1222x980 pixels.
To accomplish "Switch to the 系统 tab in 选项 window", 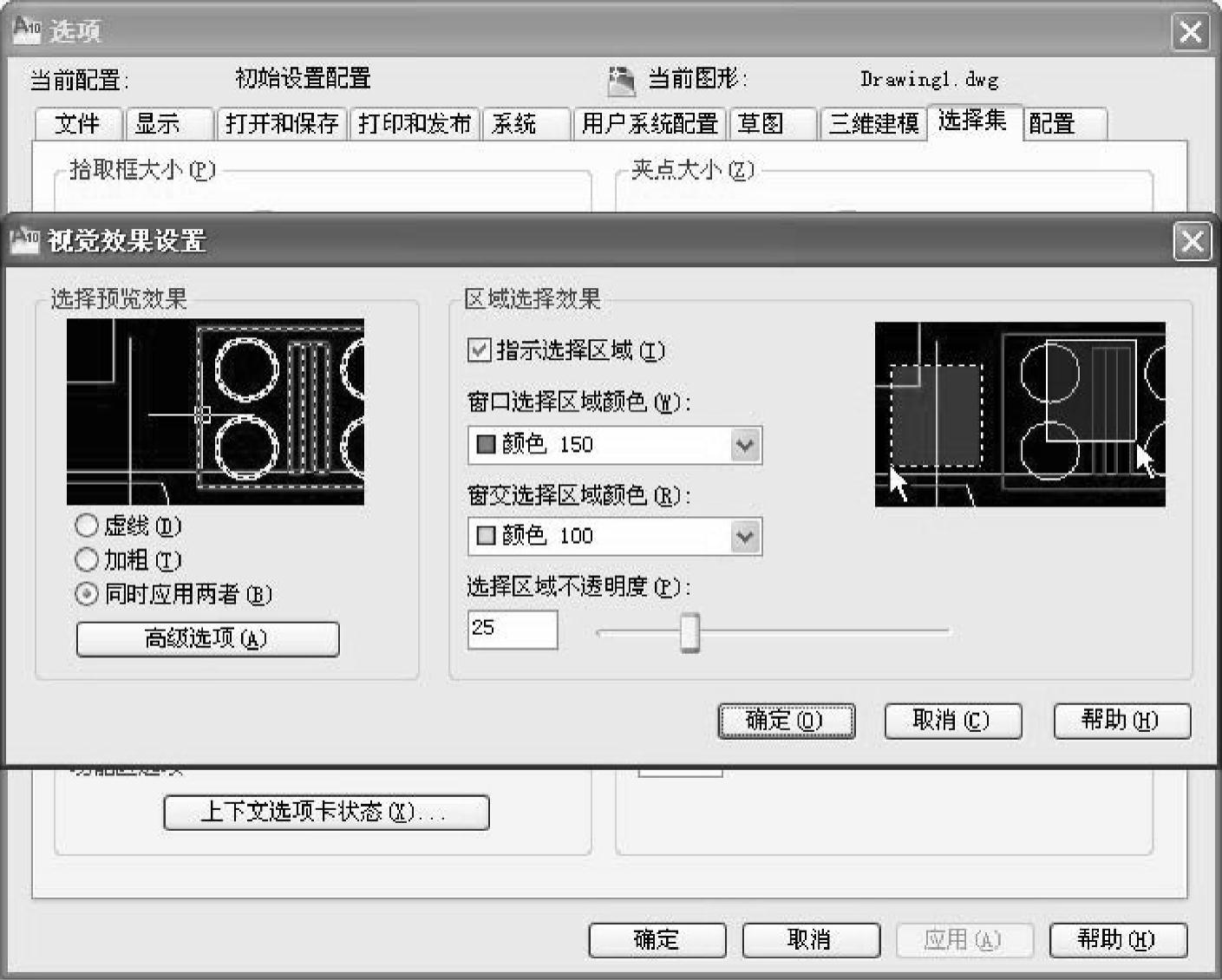I will 526,124.
